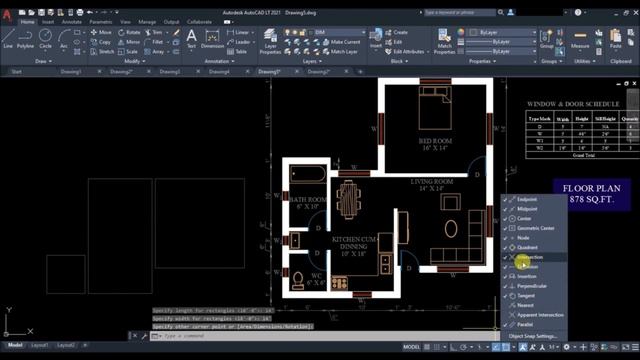The width and height of the screenshot is (640, 360).
Task: Click the command line input field
Action: point(324,336)
